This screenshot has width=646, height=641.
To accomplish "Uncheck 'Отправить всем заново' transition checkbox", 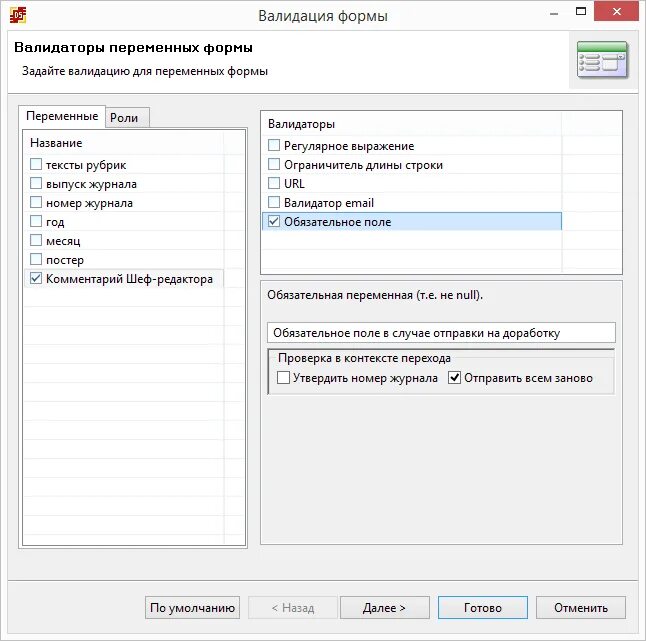I will 454,377.
